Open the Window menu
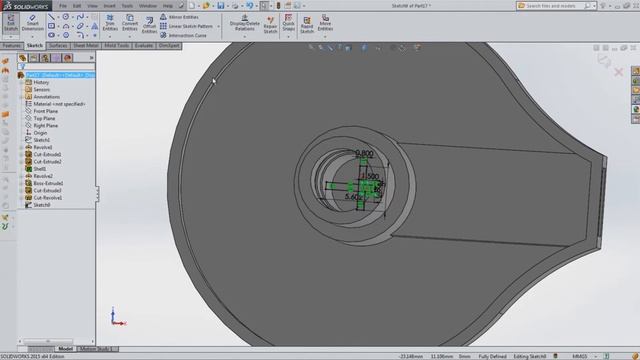Screen dimensions: 640x360 click(x=148, y=6)
